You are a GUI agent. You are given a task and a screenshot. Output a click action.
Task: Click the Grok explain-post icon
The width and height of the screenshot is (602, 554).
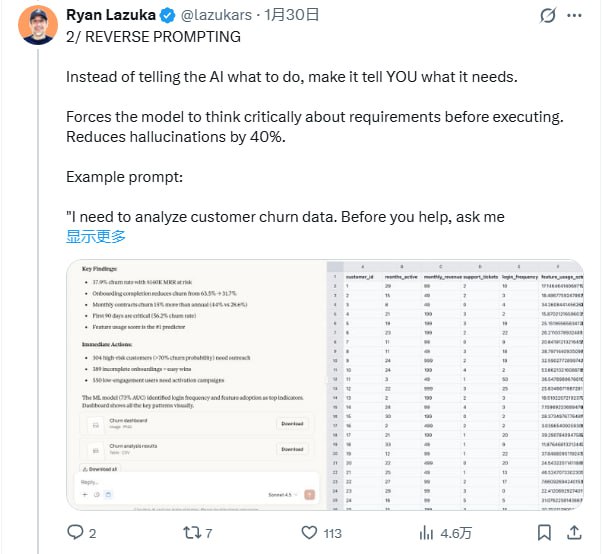pyautogui.click(x=546, y=16)
